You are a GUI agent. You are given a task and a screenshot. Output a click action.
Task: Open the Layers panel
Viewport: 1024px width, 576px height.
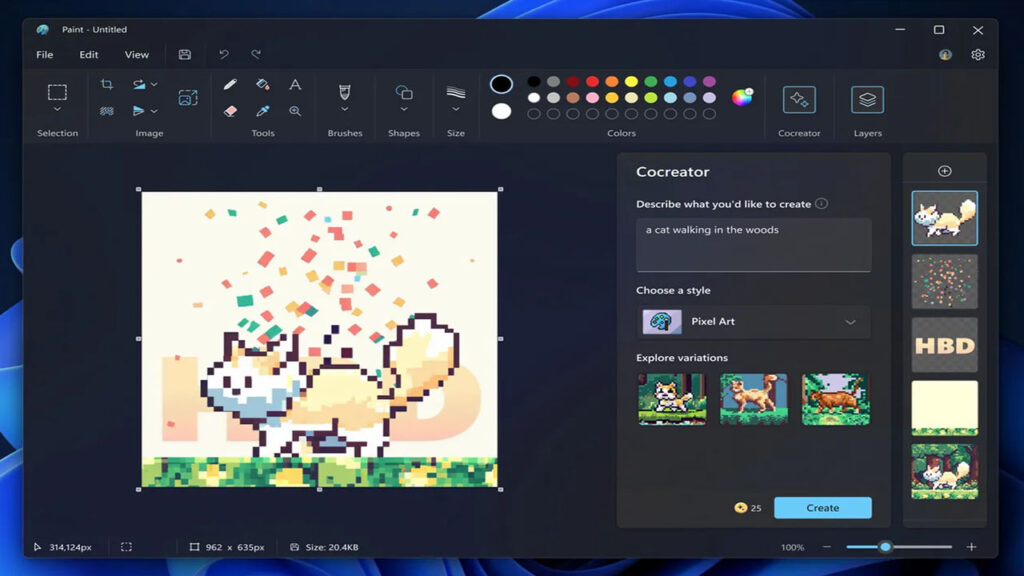click(867, 100)
